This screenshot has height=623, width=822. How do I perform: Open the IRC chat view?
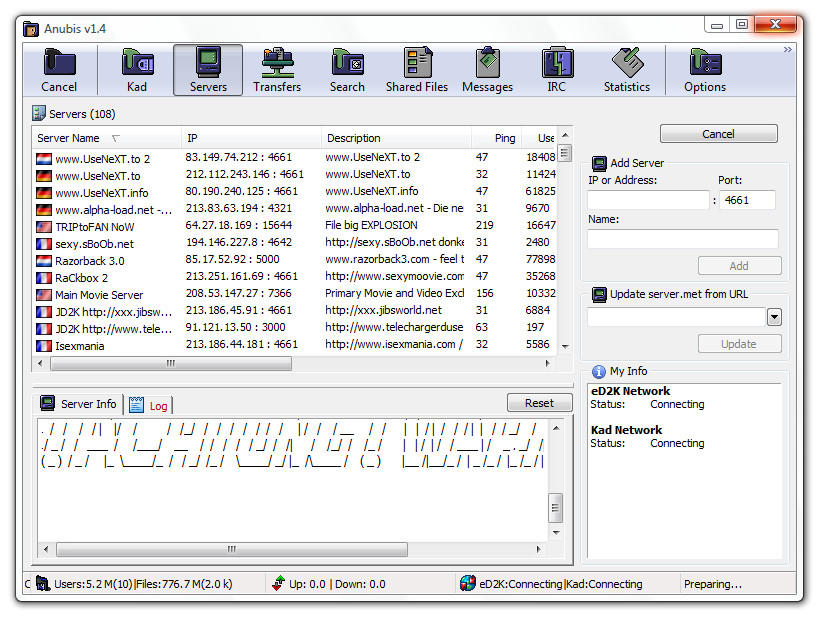coord(557,70)
